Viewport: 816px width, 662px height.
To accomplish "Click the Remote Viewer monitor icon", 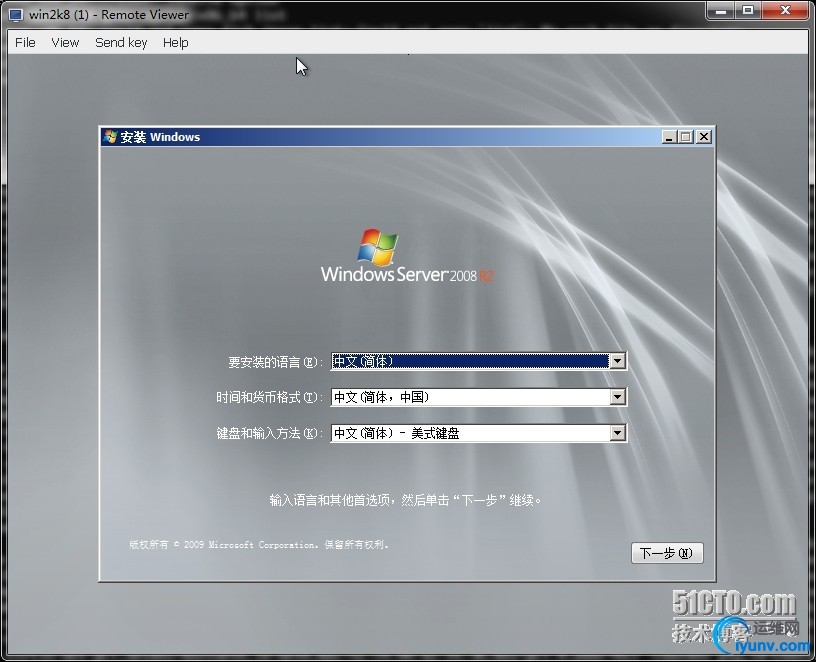I will click(16, 15).
